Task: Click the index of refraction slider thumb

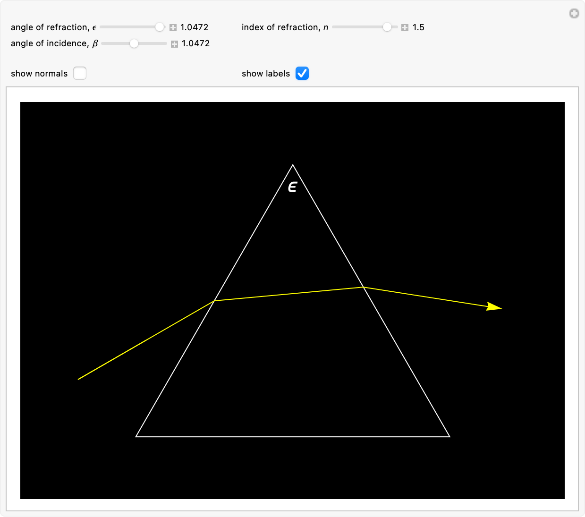Action: click(x=387, y=27)
